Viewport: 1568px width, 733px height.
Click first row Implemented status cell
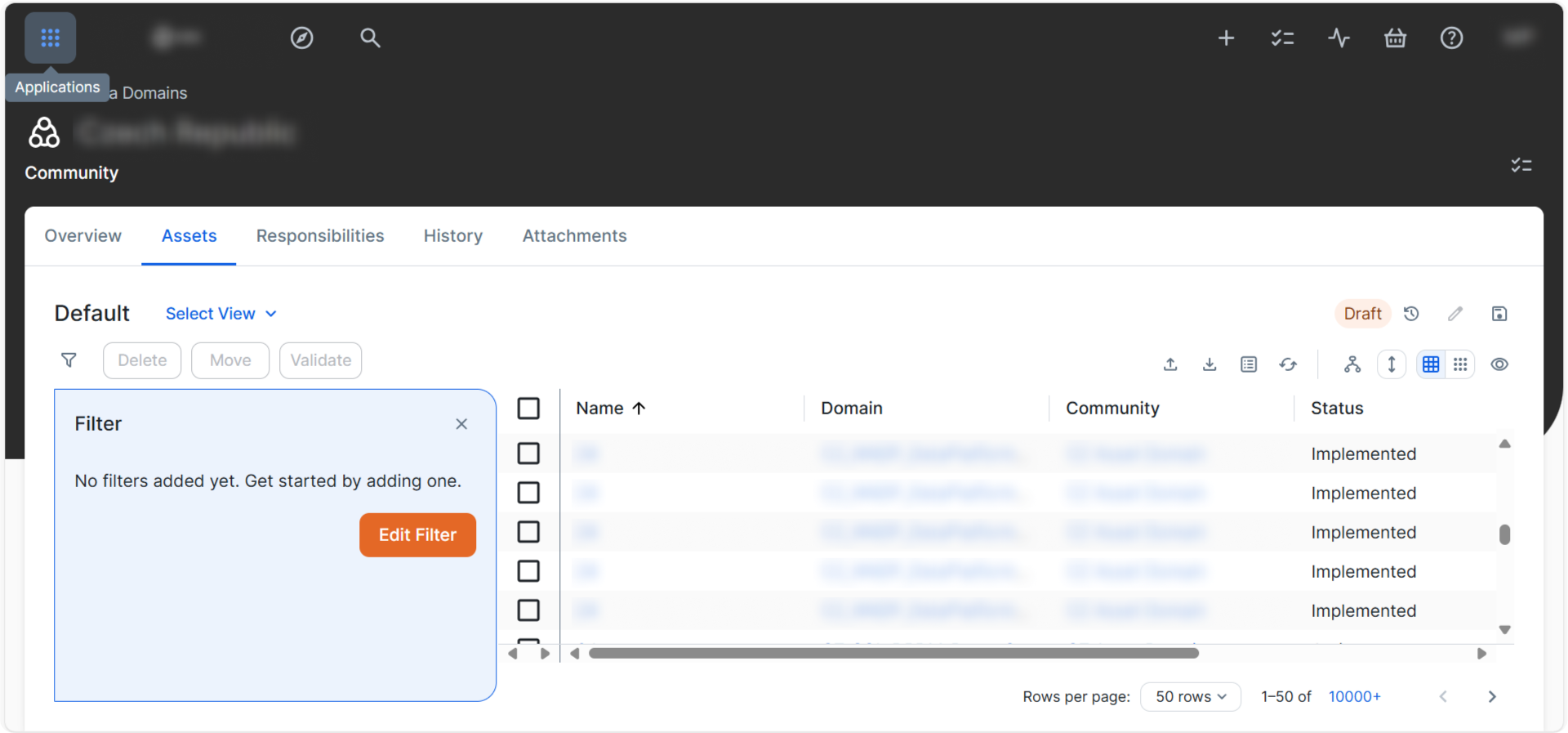click(1363, 454)
